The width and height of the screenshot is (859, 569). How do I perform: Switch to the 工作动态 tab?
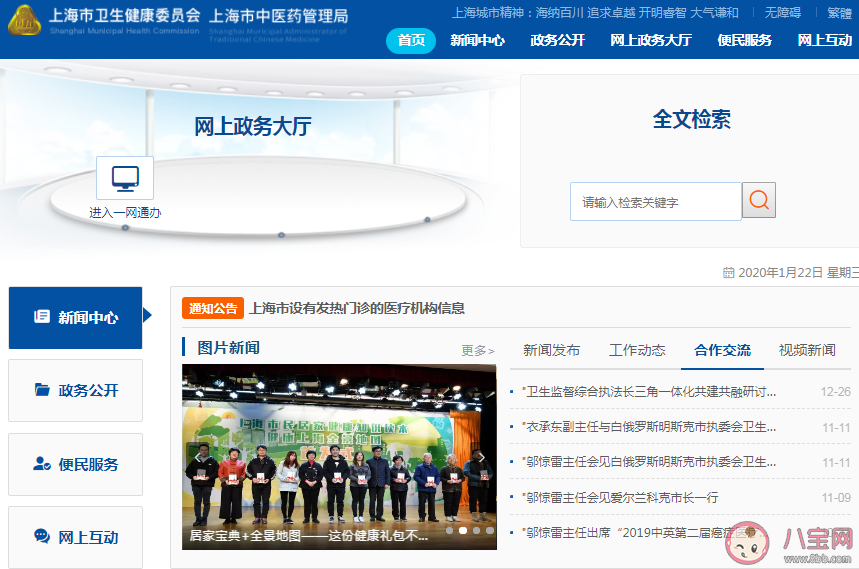[x=637, y=350]
